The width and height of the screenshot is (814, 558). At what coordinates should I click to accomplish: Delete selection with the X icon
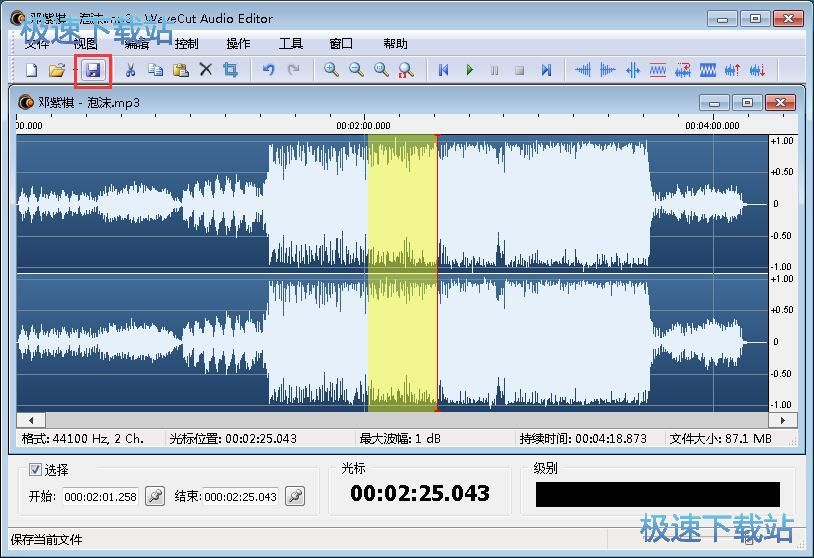pyautogui.click(x=206, y=70)
